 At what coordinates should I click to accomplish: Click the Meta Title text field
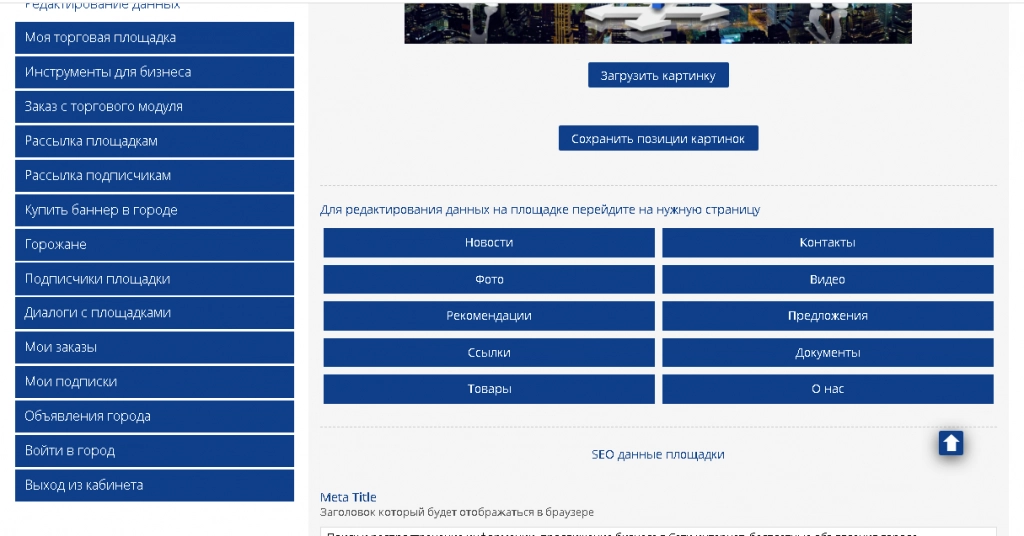point(658,531)
